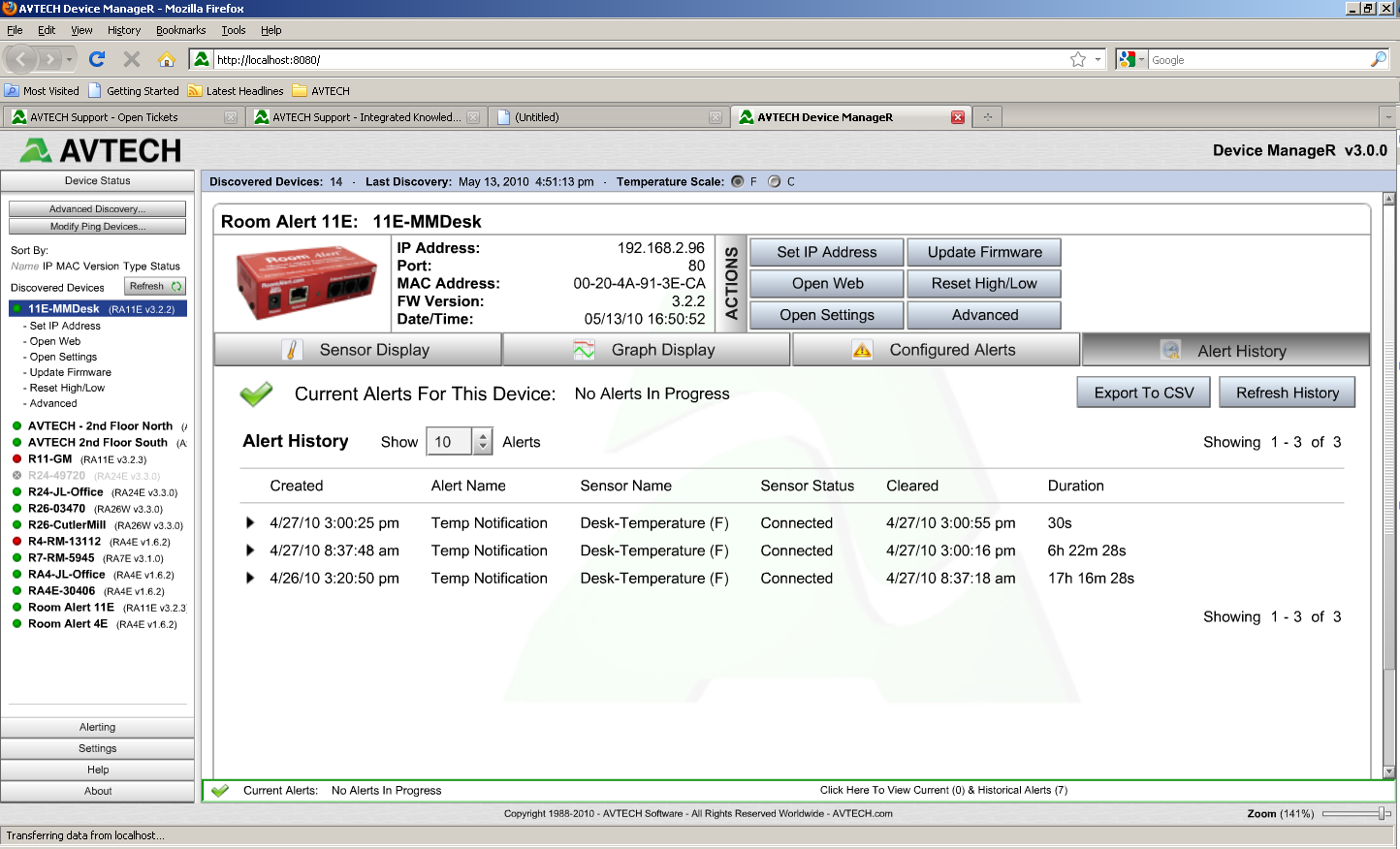Click the Show alerts count stepper arrows
This screenshot has width=1400, height=849.
[x=483, y=442]
